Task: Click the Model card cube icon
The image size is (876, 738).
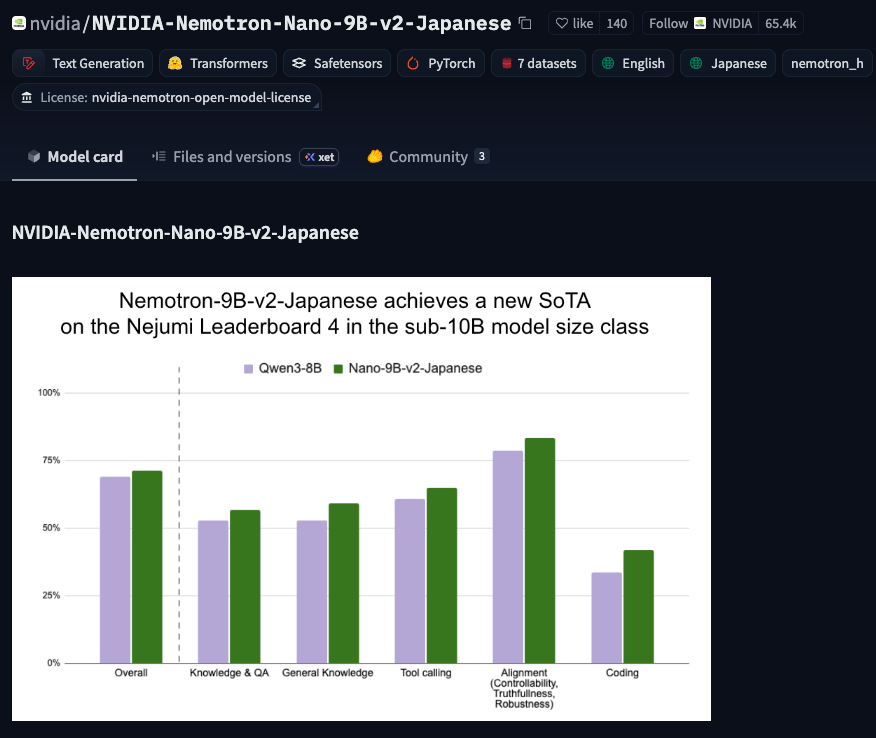Action: click(34, 156)
